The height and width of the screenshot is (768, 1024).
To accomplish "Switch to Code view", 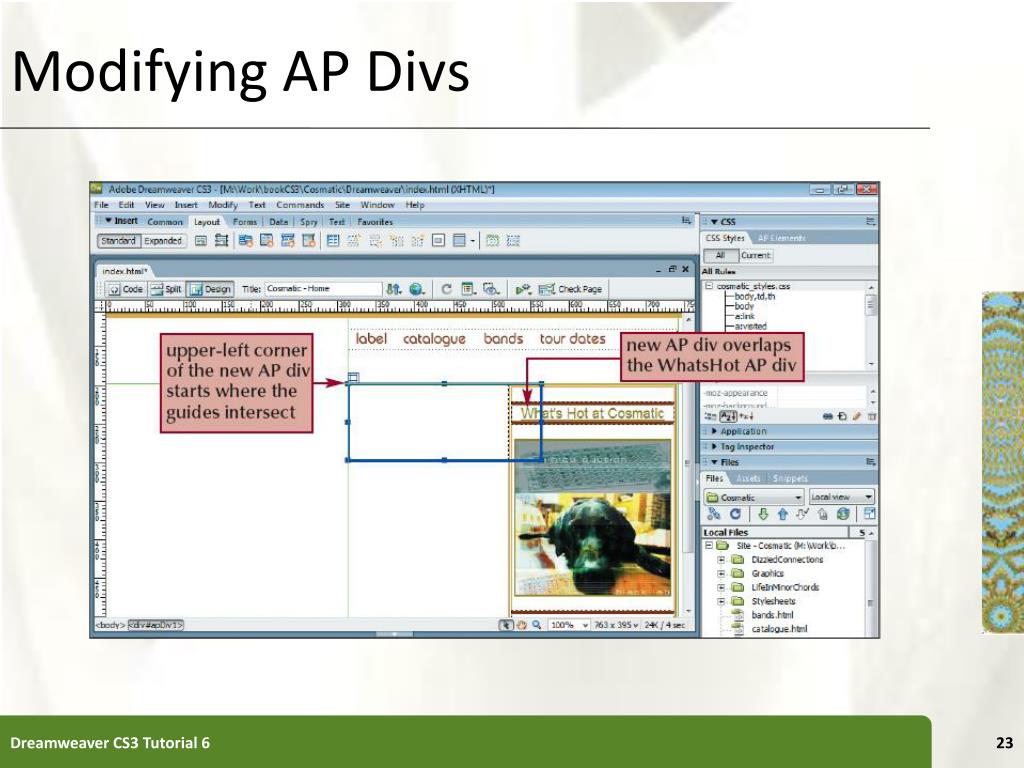I will coord(125,289).
